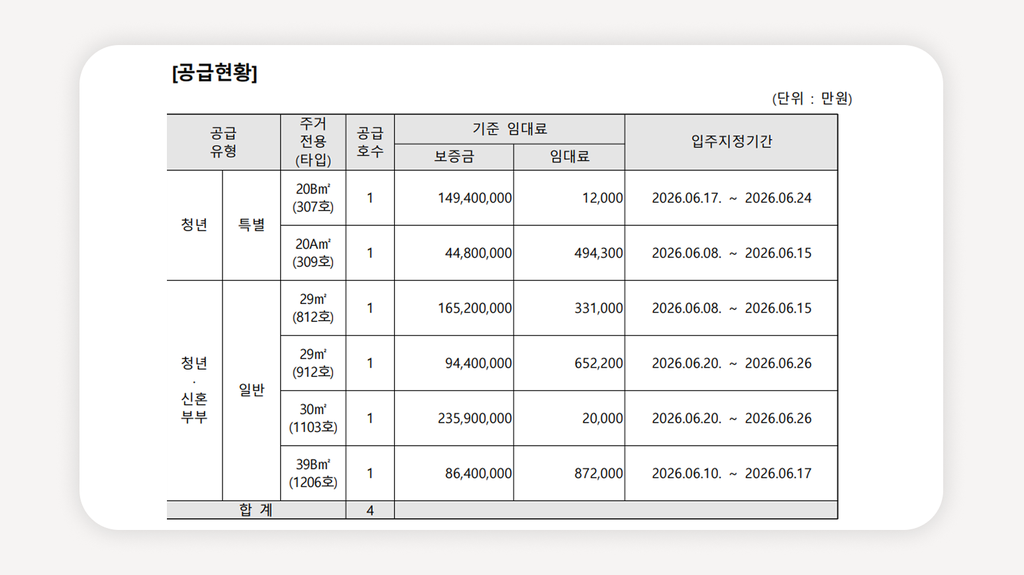Click the 청년·신혼부부 category cell
The width and height of the screenshot is (1024, 575).
click(195, 391)
